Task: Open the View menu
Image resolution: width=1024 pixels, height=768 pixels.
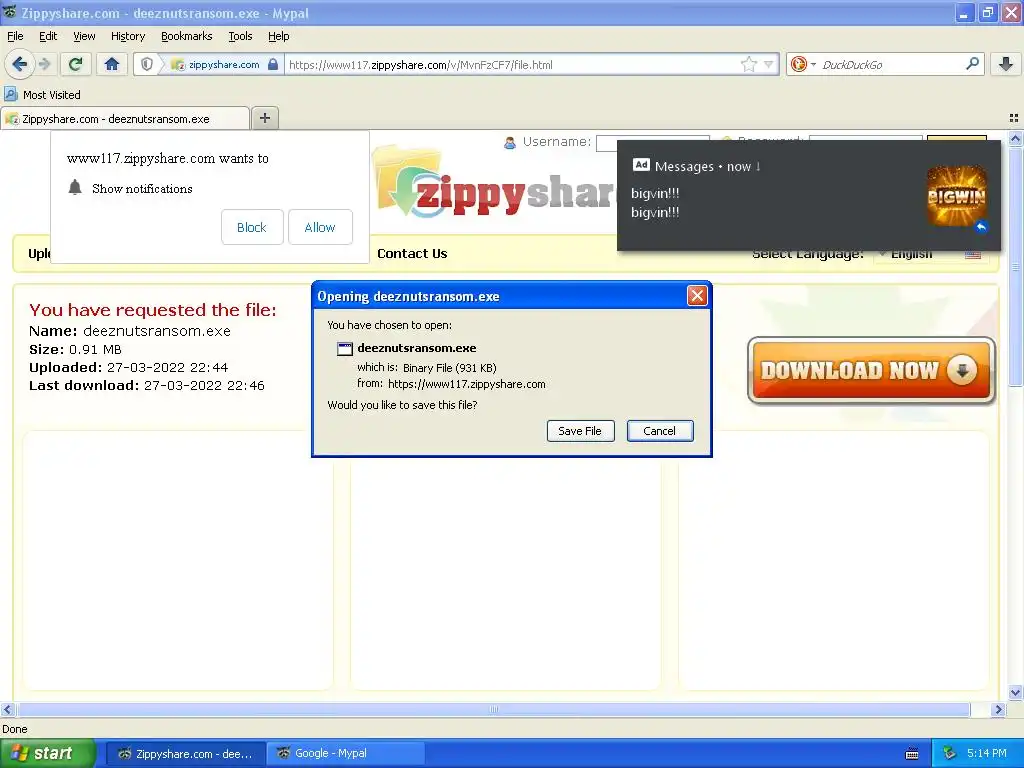Action: click(x=84, y=36)
